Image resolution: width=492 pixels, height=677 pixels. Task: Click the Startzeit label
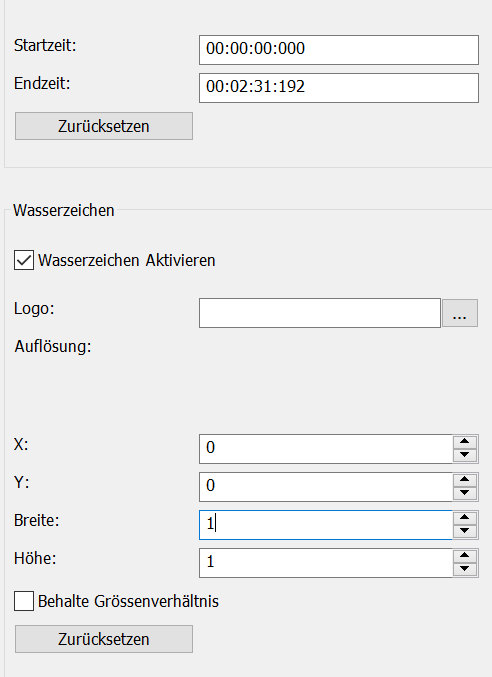coord(45,45)
